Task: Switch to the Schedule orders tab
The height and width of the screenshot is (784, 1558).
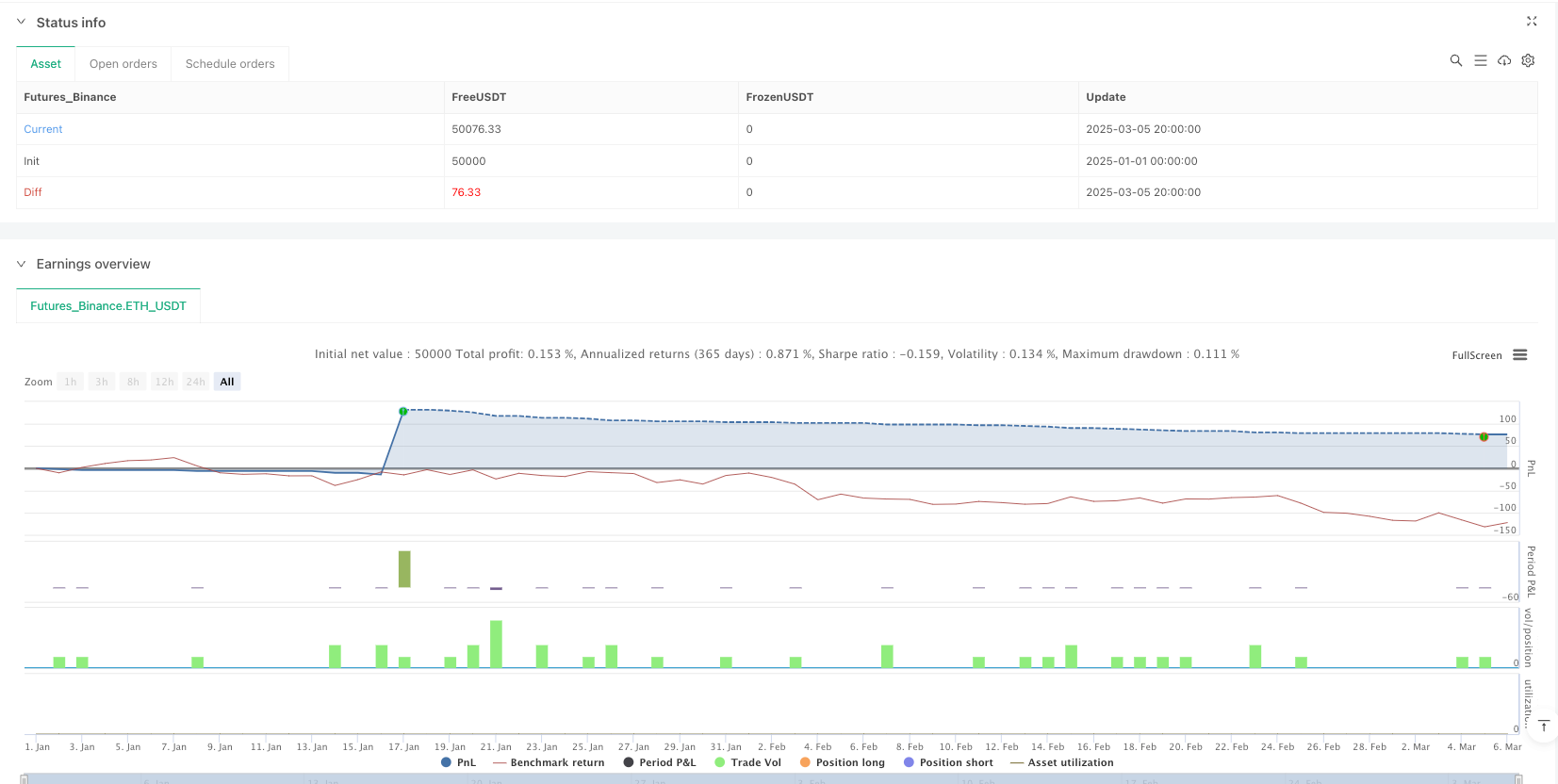Action: [230, 64]
